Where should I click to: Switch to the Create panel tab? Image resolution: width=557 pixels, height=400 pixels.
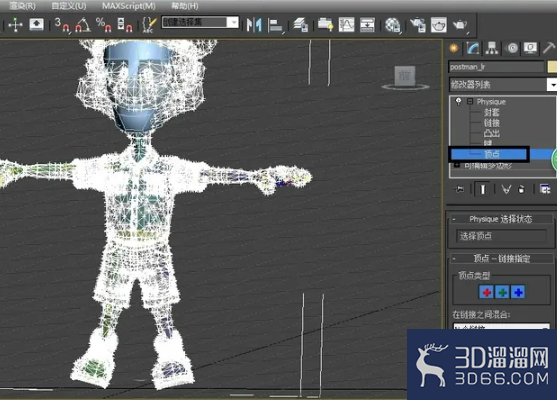coord(454,48)
